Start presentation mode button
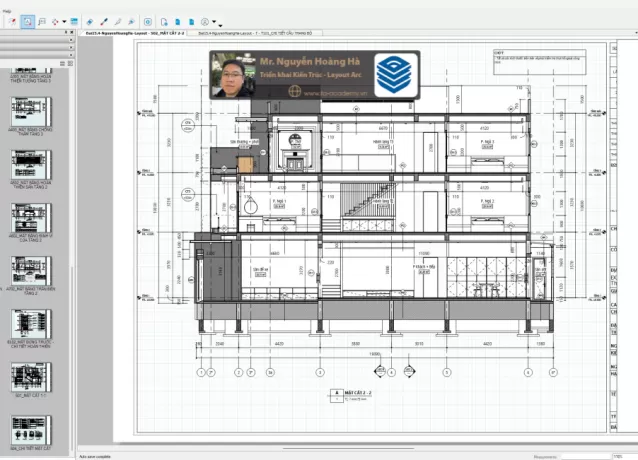 pyautogui.click(x=148, y=22)
